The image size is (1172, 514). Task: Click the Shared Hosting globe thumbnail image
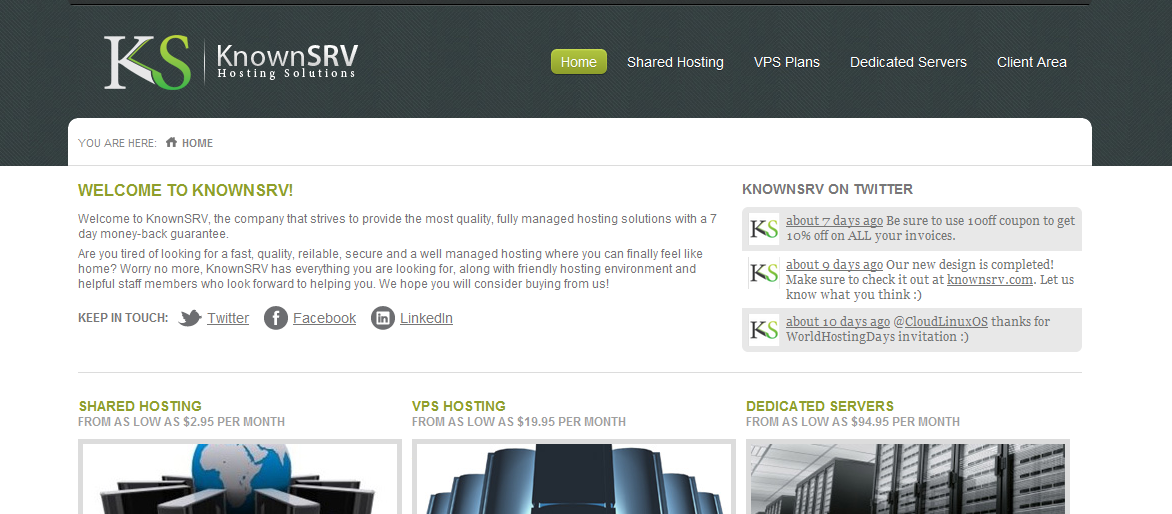click(239, 478)
